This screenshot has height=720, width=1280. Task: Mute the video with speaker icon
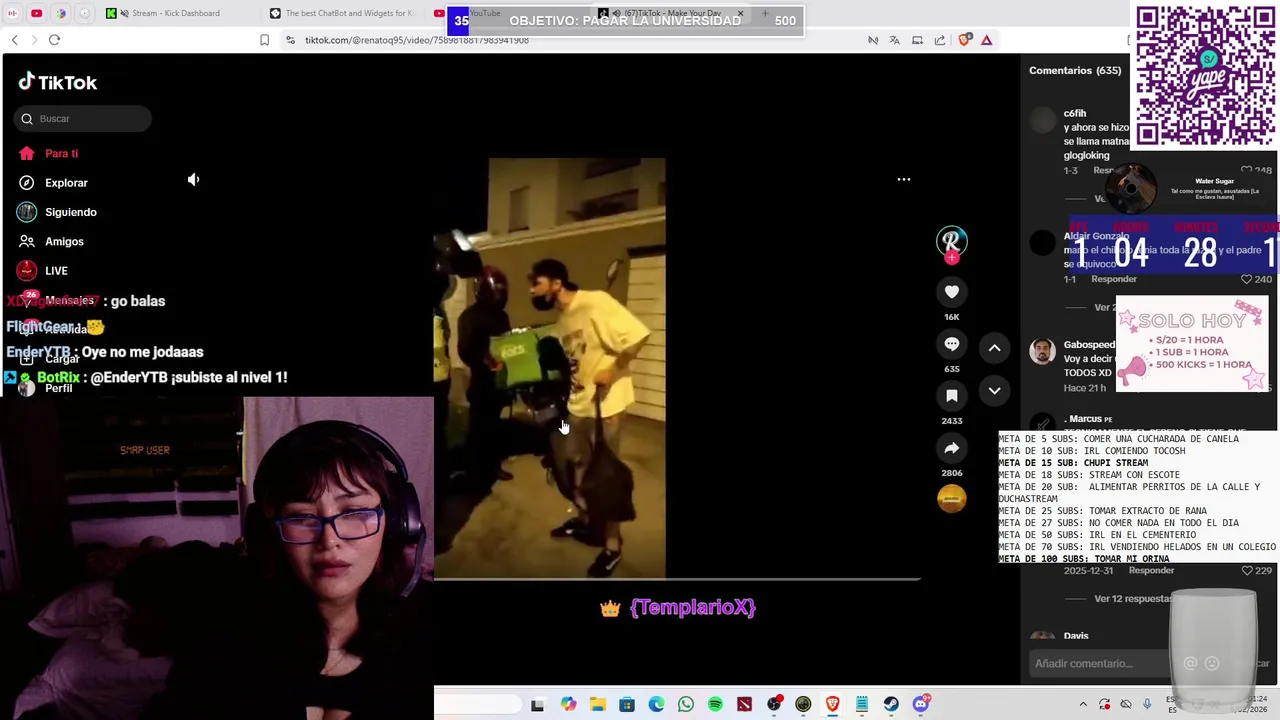pyautogui.click(x=193, y=180)
